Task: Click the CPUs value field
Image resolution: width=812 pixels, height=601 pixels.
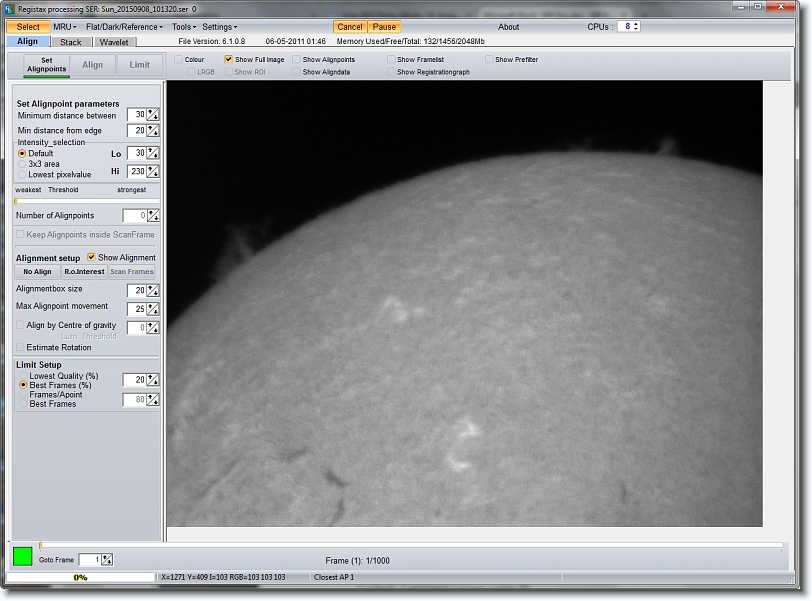Action: pos(625,26)
